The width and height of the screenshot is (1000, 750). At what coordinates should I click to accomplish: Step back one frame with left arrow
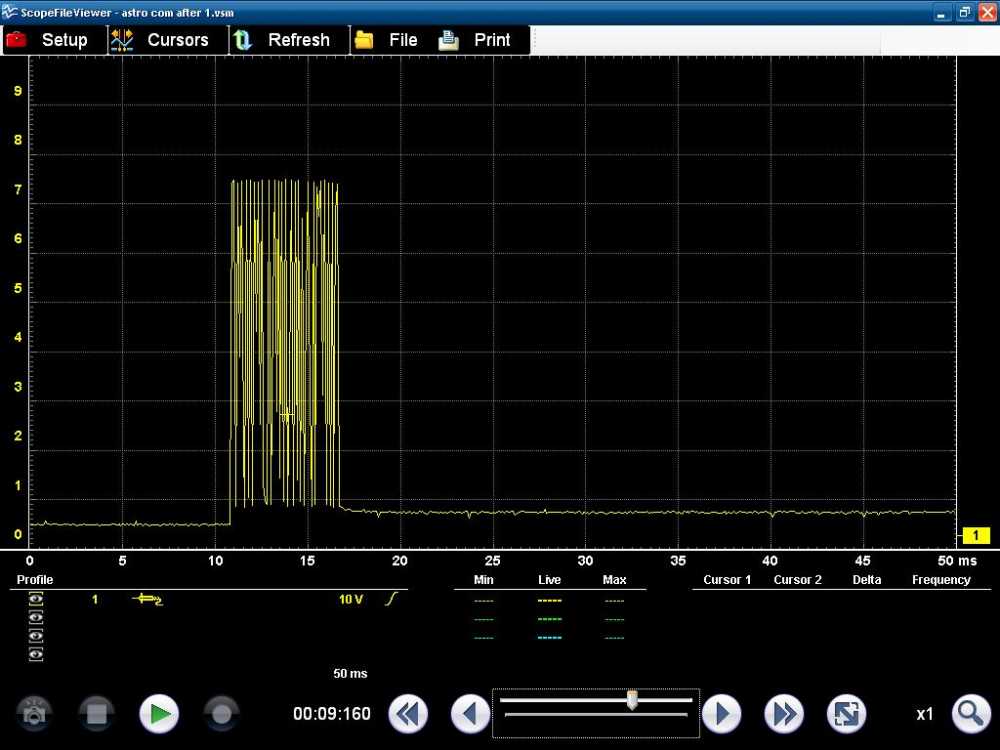pos(470,714)
